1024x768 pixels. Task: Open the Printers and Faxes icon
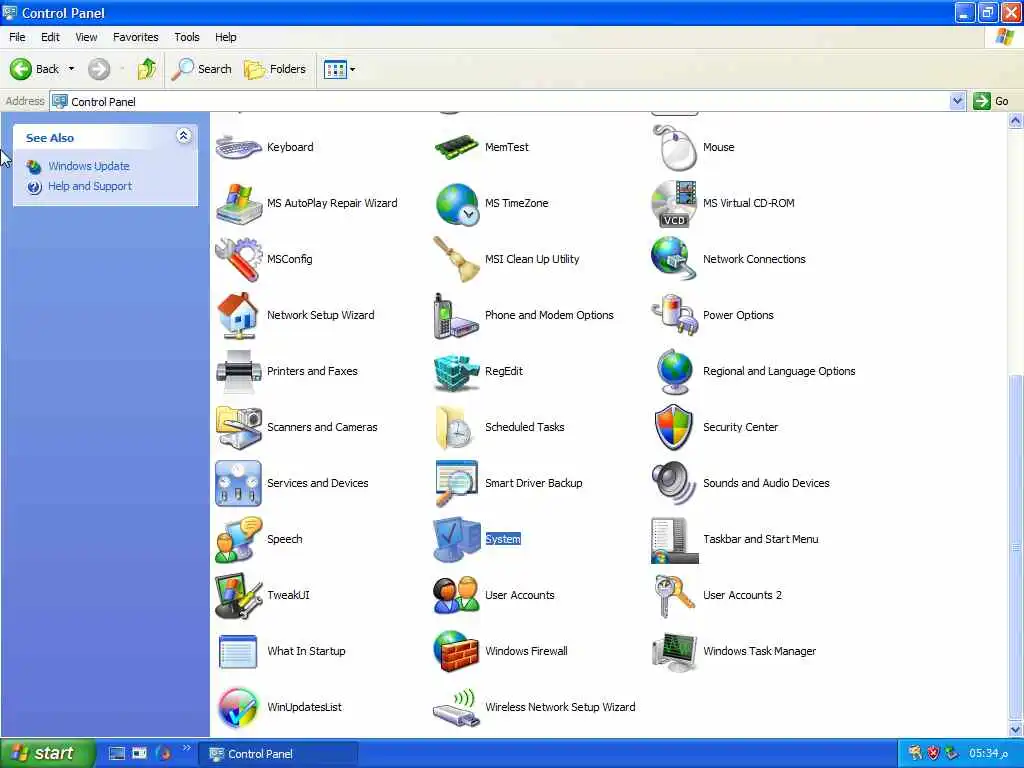(238, 371)
